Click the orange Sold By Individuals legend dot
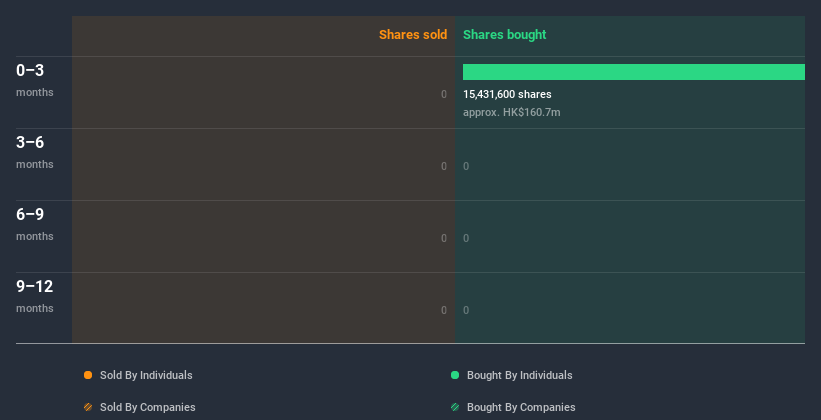The image size is (821, 420). tap(88, 375)
